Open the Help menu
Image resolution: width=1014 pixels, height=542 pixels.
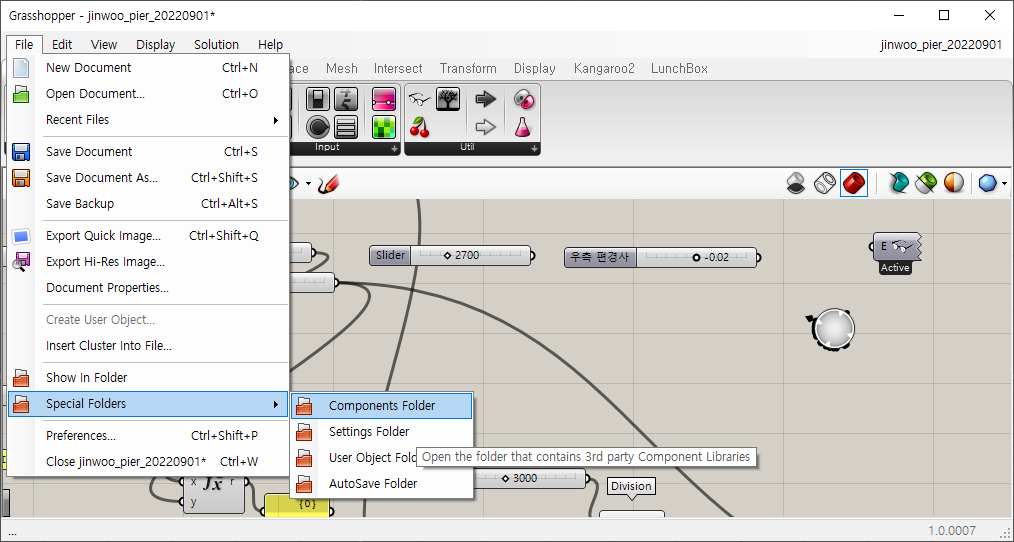pos(270,45)
